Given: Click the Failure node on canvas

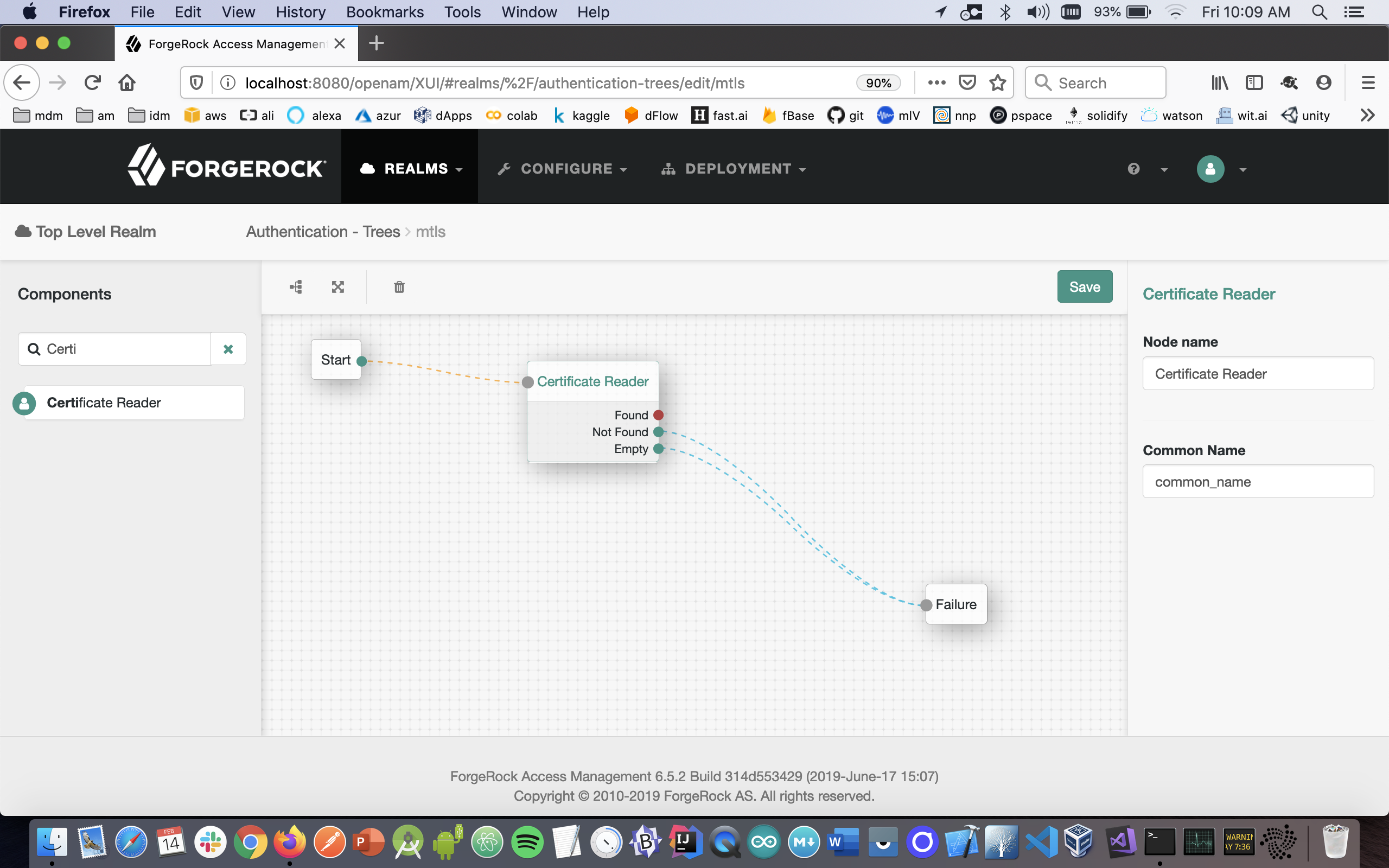Looking at the screenshot, I should (x=955, y=604).
